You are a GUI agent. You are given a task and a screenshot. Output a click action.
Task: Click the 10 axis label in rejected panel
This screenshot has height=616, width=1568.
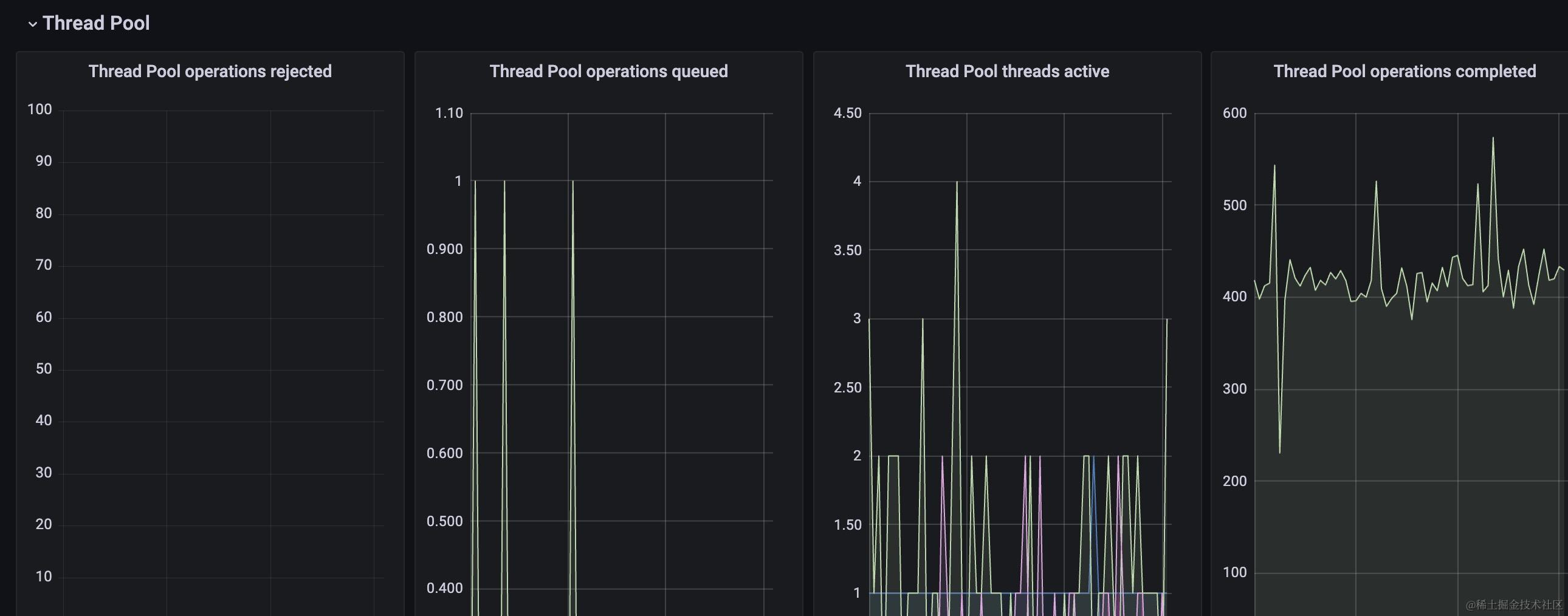coord(44,577)
